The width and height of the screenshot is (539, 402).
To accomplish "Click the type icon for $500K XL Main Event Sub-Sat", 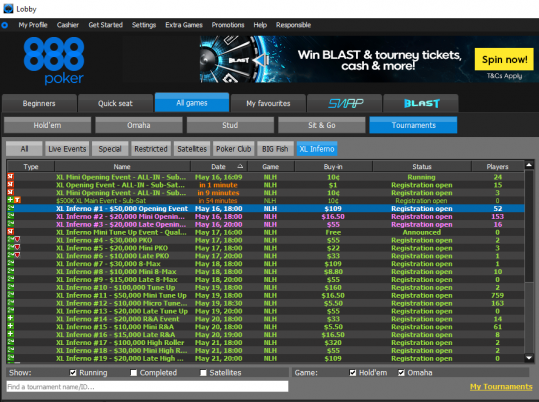I will 14,200.
